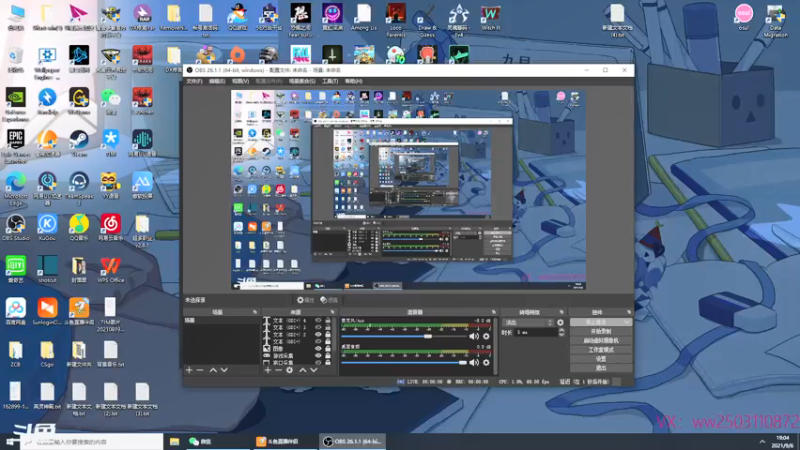Hide the 图像 image source
Viewport: 800px width, 450px height.
coord(318,348)
